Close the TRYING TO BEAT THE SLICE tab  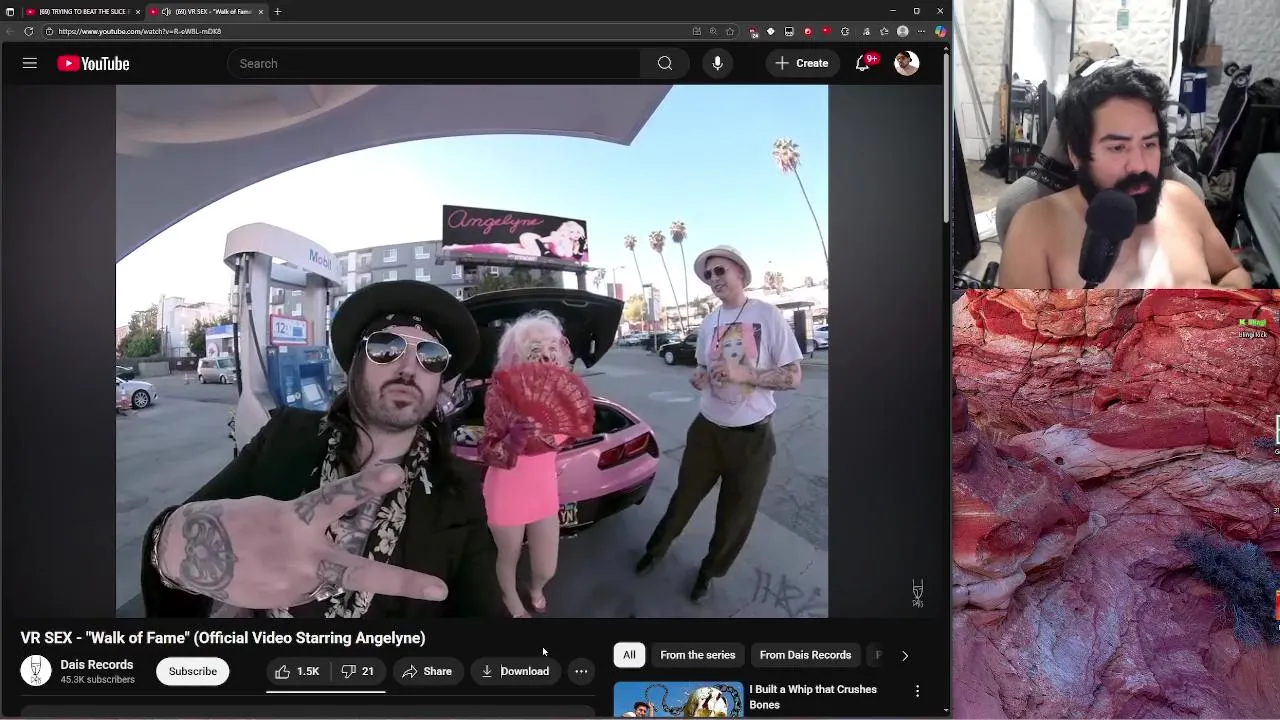click(x=138, y=11)
